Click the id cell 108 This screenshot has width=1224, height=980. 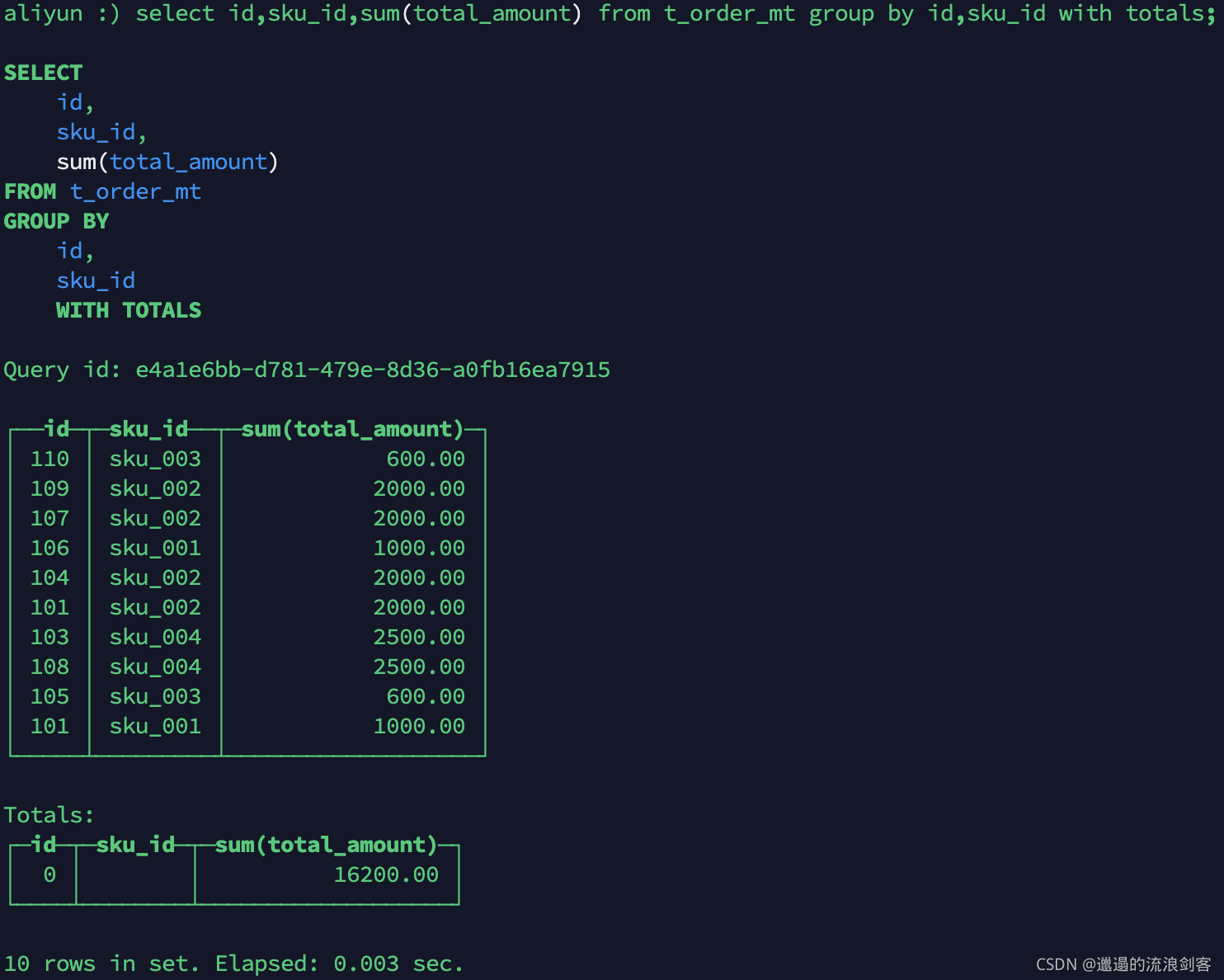pos(49,667)
